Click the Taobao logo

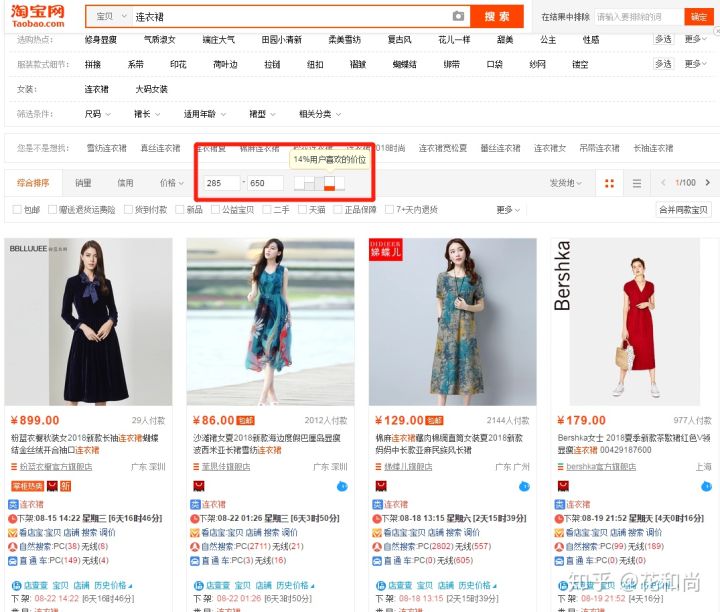click(x=38, y=17)
